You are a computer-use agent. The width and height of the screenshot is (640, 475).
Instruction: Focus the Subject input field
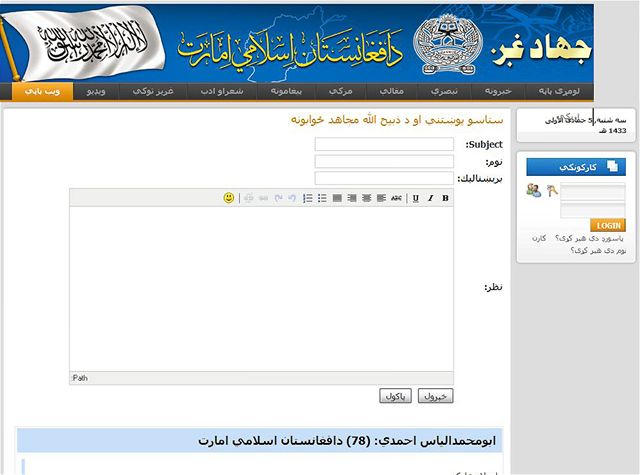pyautogui.click(x=384, y=144)
